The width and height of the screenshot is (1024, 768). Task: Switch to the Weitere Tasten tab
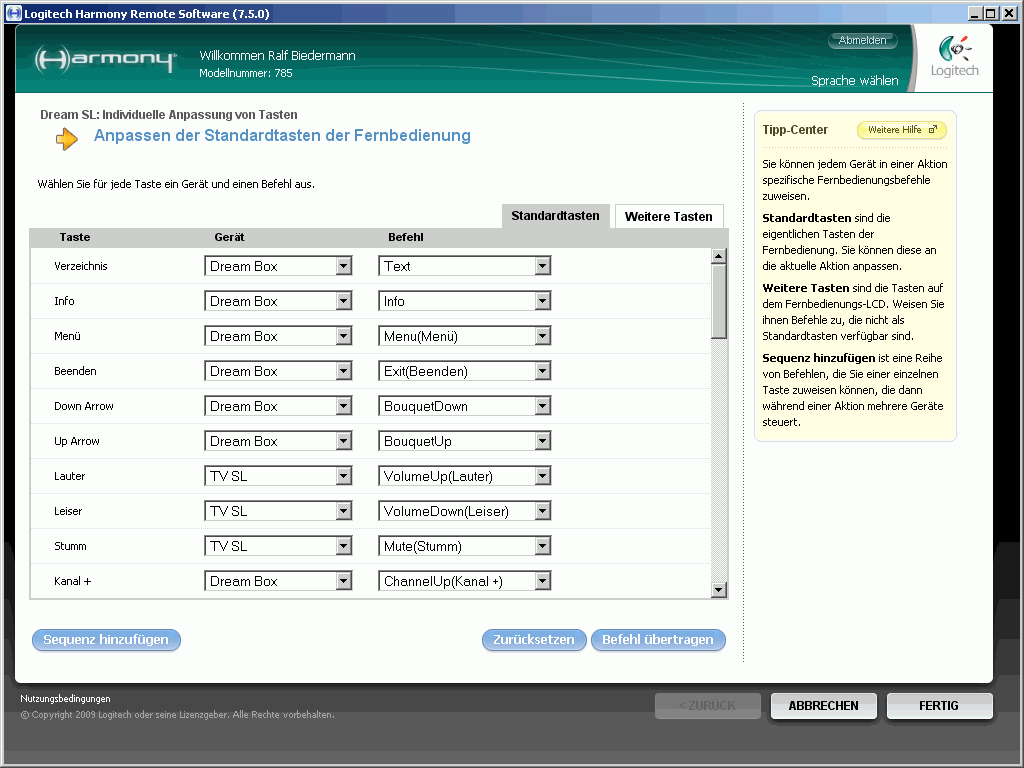pyautogui.click(x=668, y=216)
